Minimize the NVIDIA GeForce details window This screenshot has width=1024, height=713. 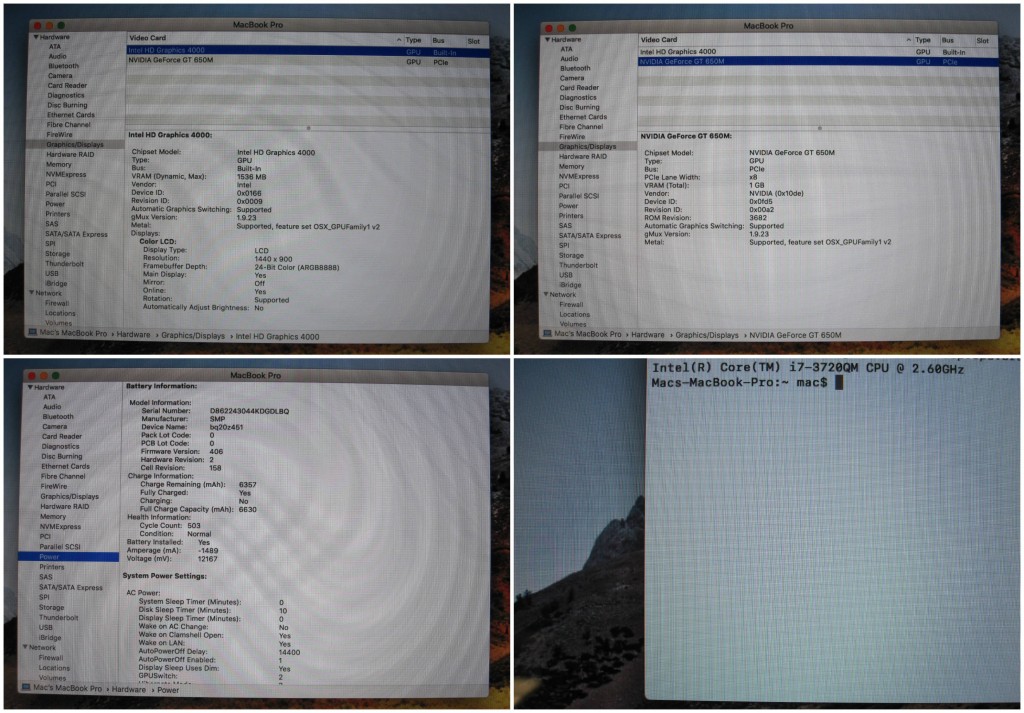coord(561,28)
